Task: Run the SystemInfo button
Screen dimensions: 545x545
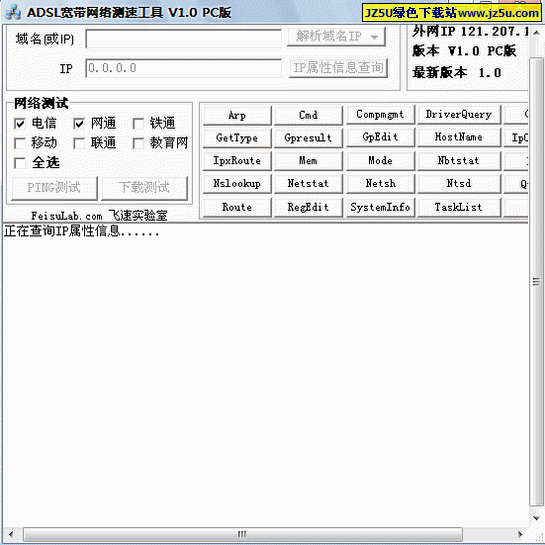Action: tap(380, 208)
